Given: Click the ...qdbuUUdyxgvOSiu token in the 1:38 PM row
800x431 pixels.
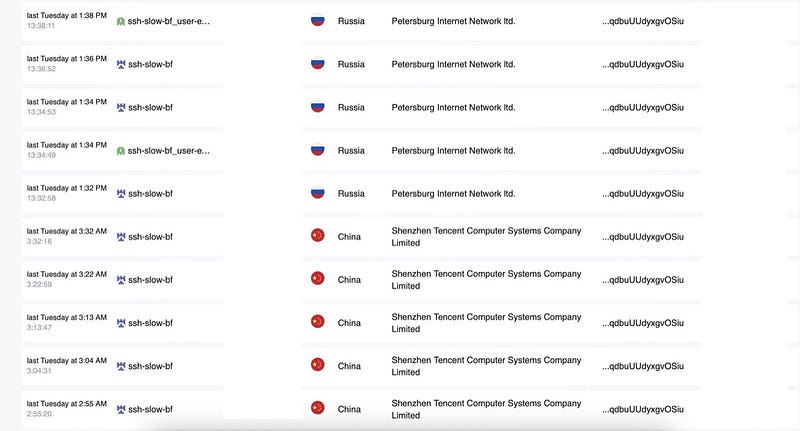Looking at the screenshot, I should pos(643,21).
